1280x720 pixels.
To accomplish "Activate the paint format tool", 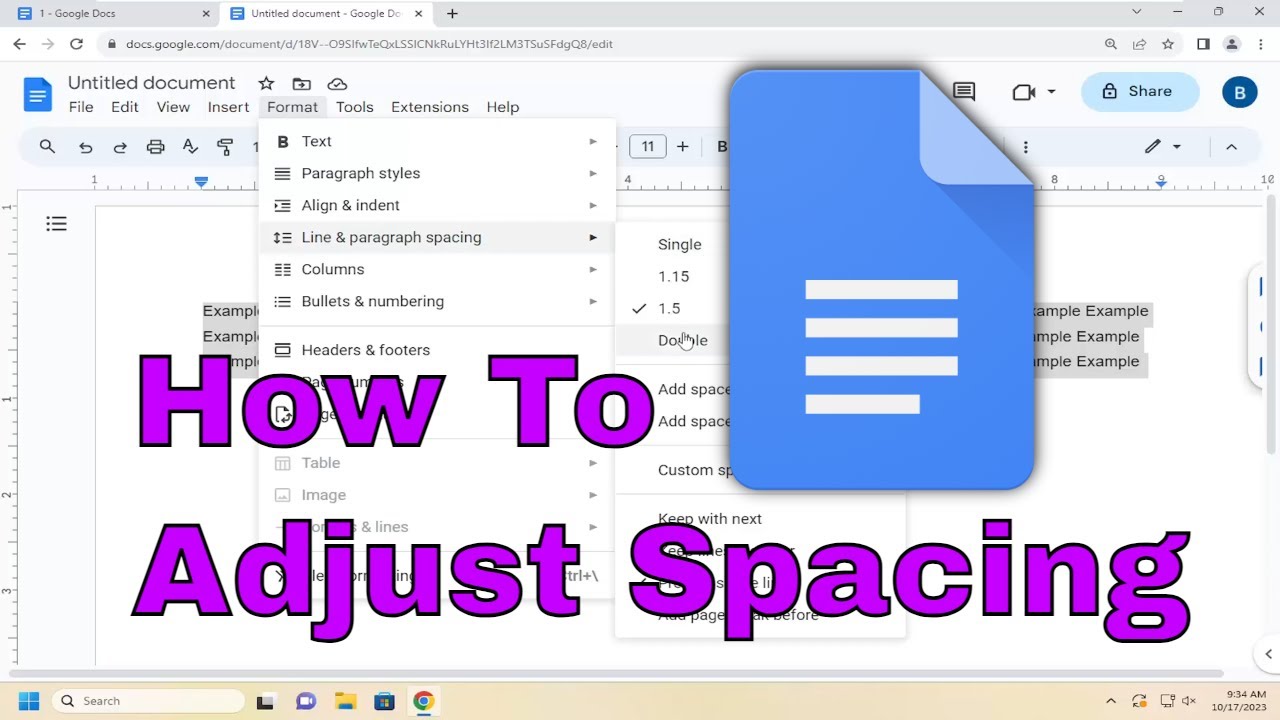I will 225,147.
